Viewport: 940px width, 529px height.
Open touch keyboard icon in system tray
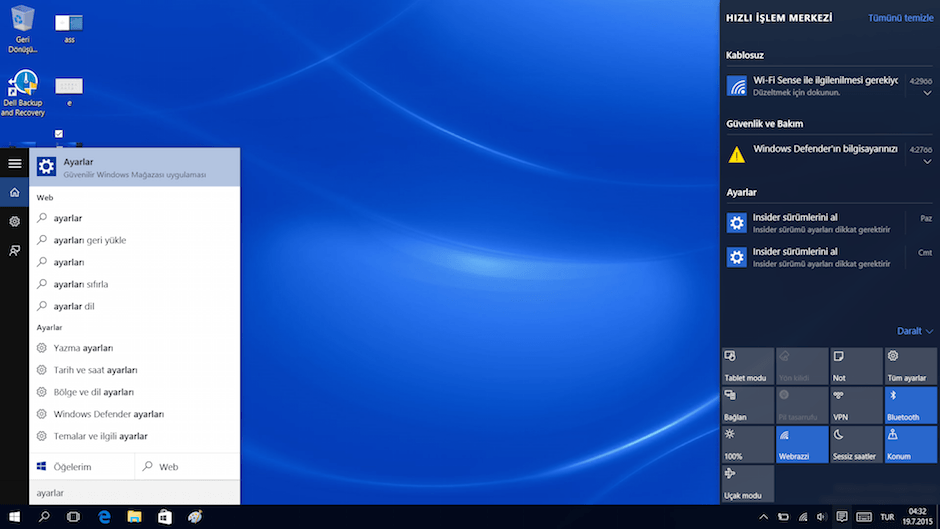coord(864,516)
